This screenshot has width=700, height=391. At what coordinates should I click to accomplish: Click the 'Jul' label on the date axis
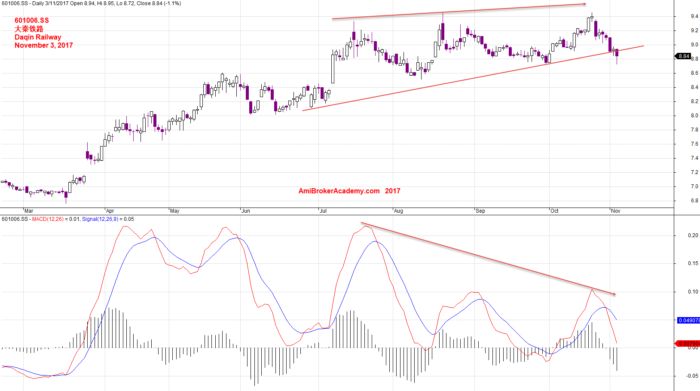322,211
